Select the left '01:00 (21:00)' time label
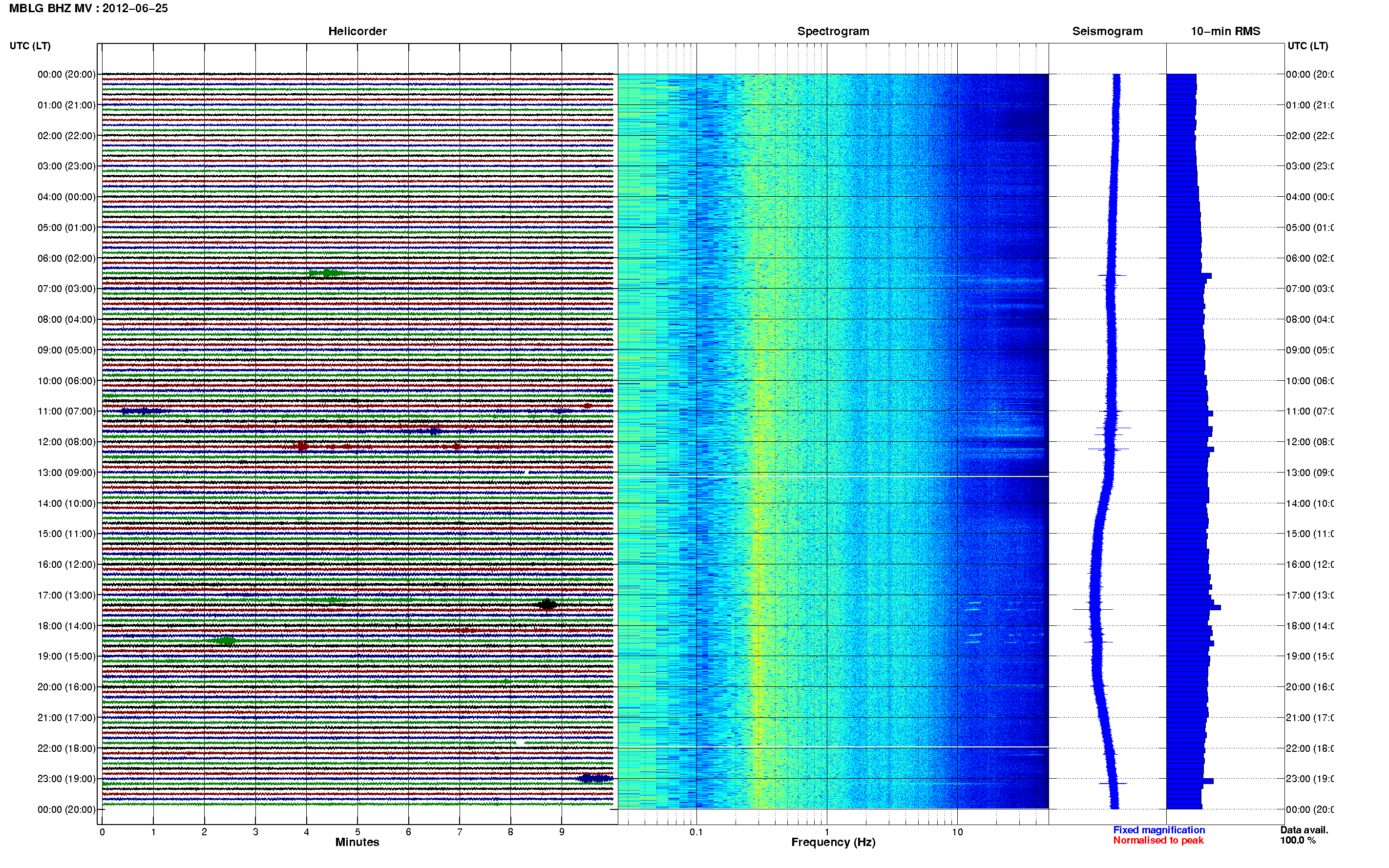The height and width of the screenshot is (868, 1389). pos(66,105)
